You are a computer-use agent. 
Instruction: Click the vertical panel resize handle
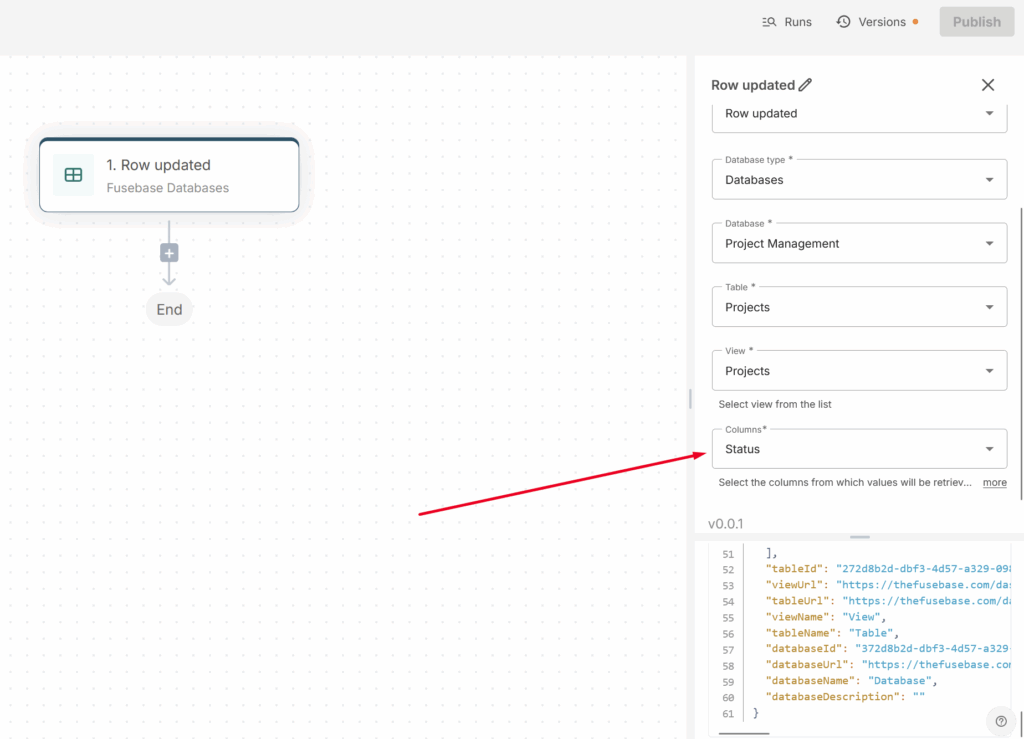pyautogui.click(x=690, y=398)
